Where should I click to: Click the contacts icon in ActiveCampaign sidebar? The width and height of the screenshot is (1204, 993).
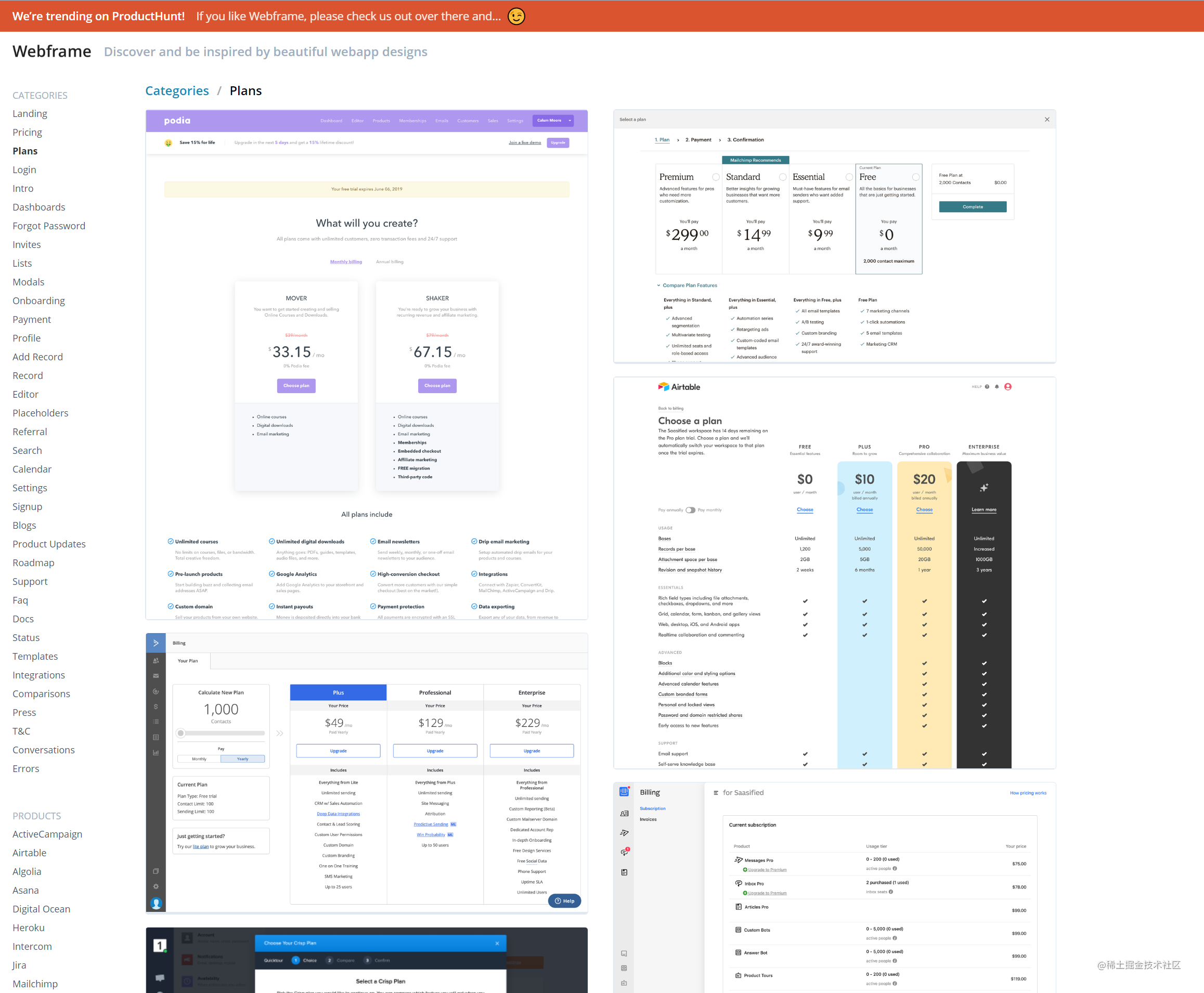pyautogui.click(x=156, y=661)
